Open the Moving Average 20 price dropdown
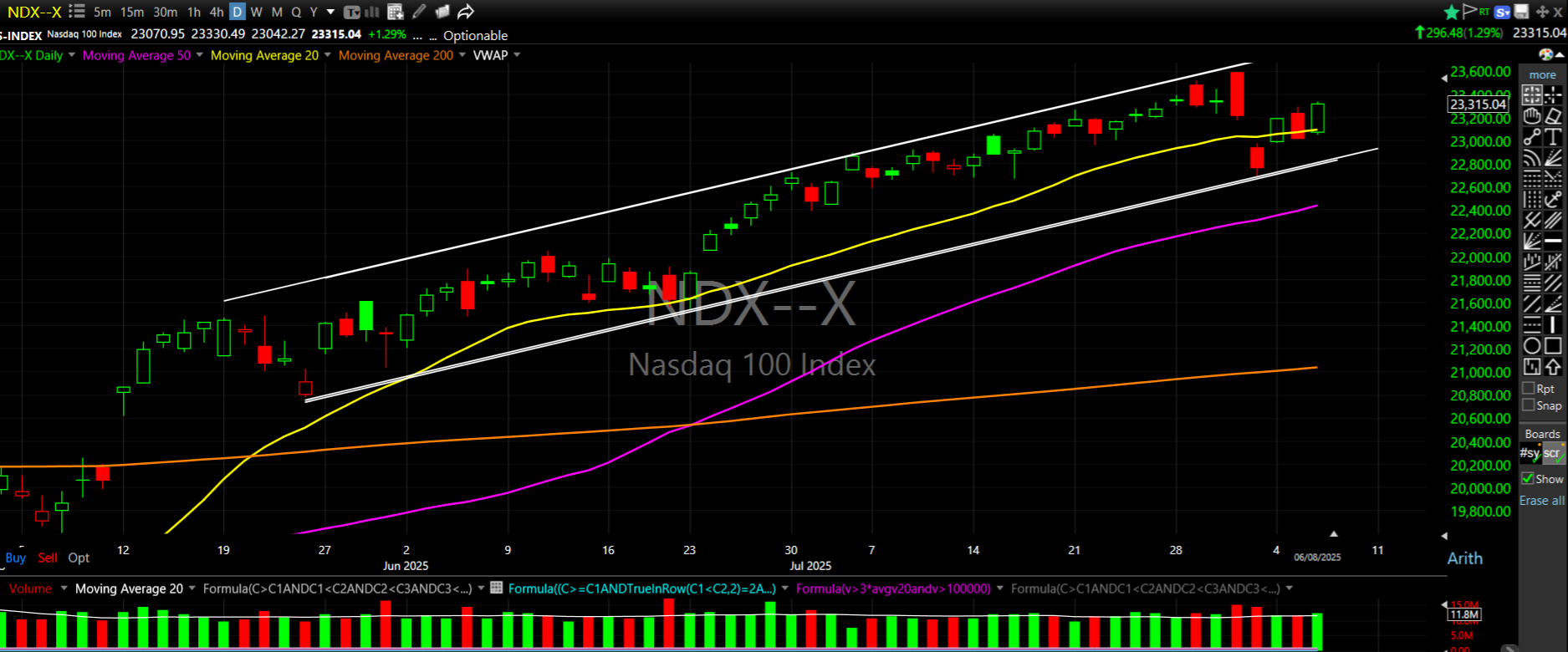This screenshot has width=1568, height=652. (x=327, y=55)
